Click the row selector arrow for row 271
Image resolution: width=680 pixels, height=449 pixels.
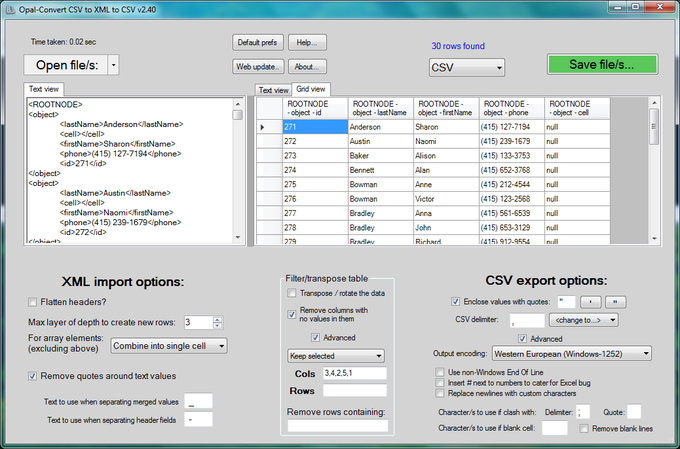click(x=269, y=127)
